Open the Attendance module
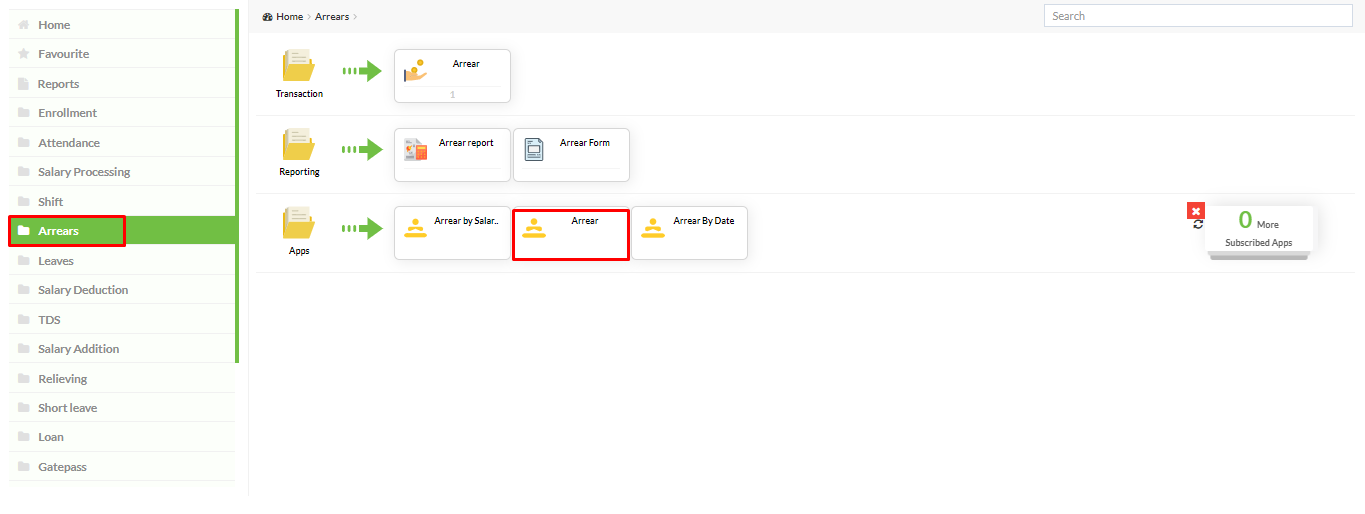 pyautogui.click(x=122, y=143)
